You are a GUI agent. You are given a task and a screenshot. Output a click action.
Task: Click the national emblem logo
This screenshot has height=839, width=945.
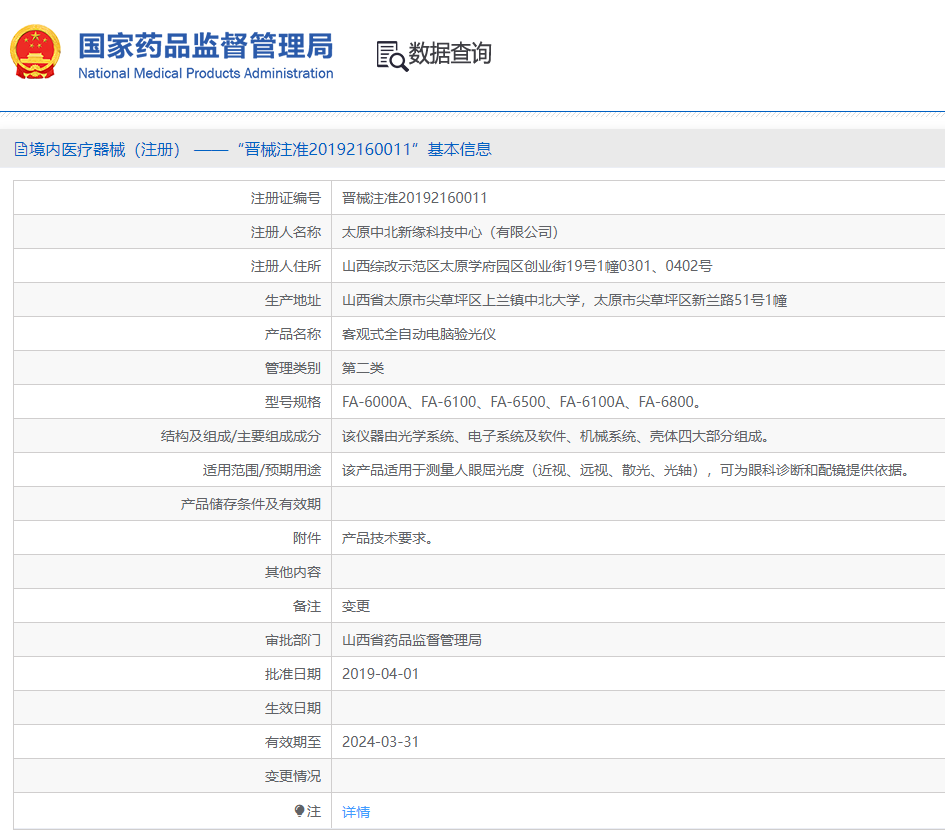(36, 52)
